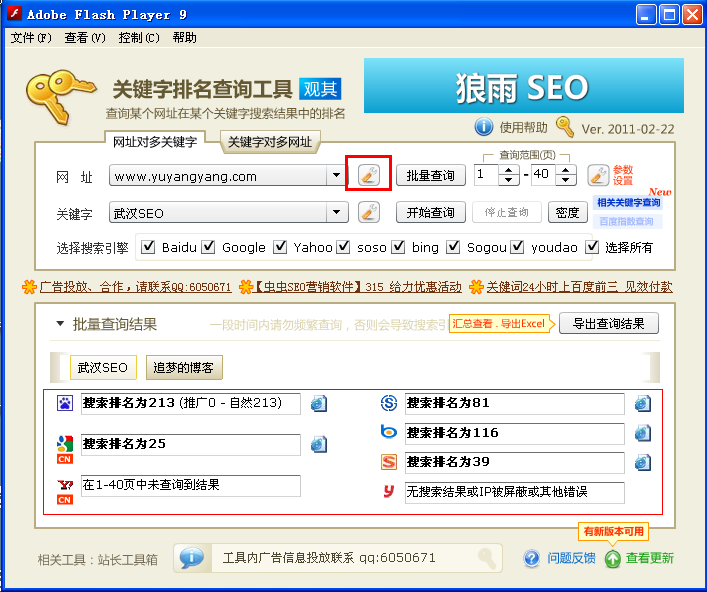This screenshot has height=592, width=707.
Task: Open Sogou rank 39 browser icon
Action: (x=643, y=462)
